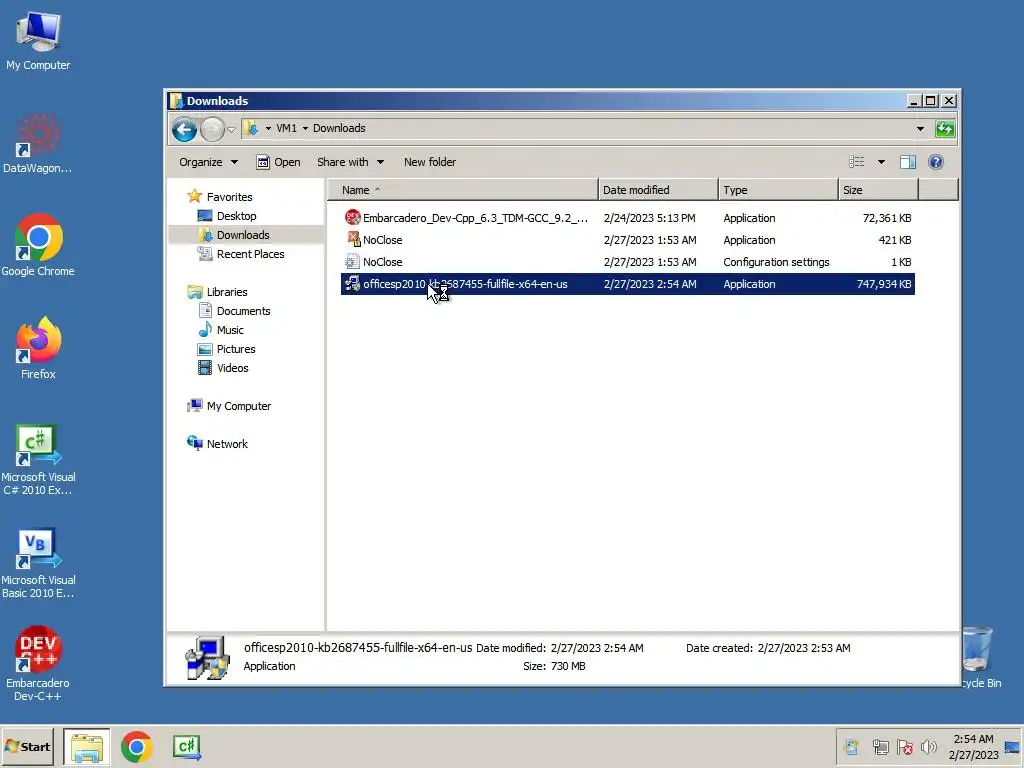
Task: Open the recent locations dropdown beside Forward
Action: 231,129
